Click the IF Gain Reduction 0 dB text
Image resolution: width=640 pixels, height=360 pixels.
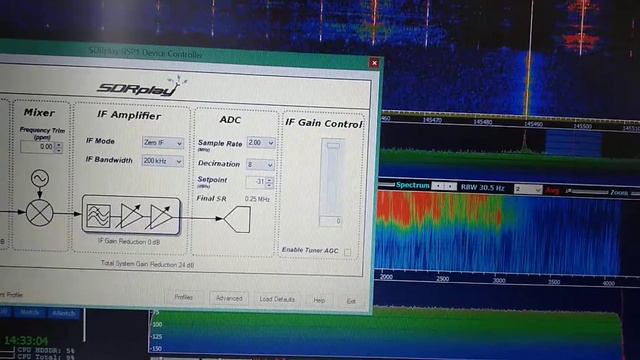[x=129, y=241]
